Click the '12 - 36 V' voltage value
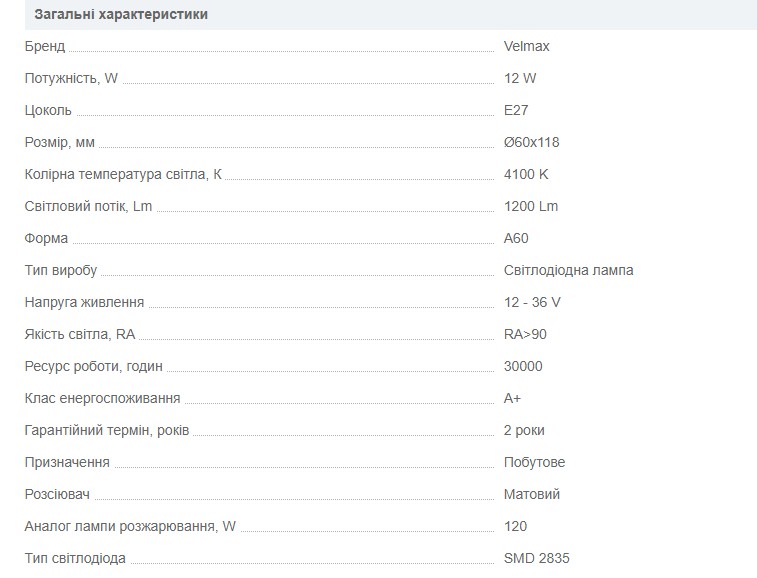Screen dimensions: 757x578 (x=532, y=302)
